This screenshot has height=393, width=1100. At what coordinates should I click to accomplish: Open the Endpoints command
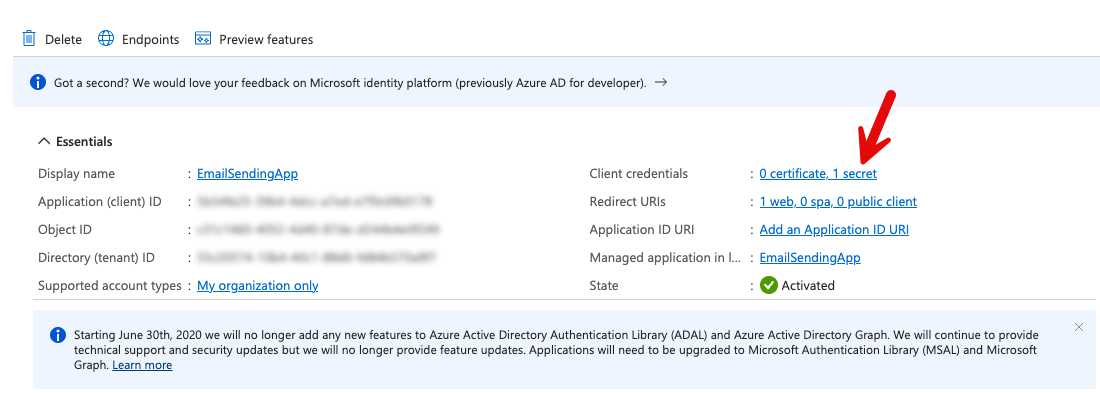[x=138, y=39]
